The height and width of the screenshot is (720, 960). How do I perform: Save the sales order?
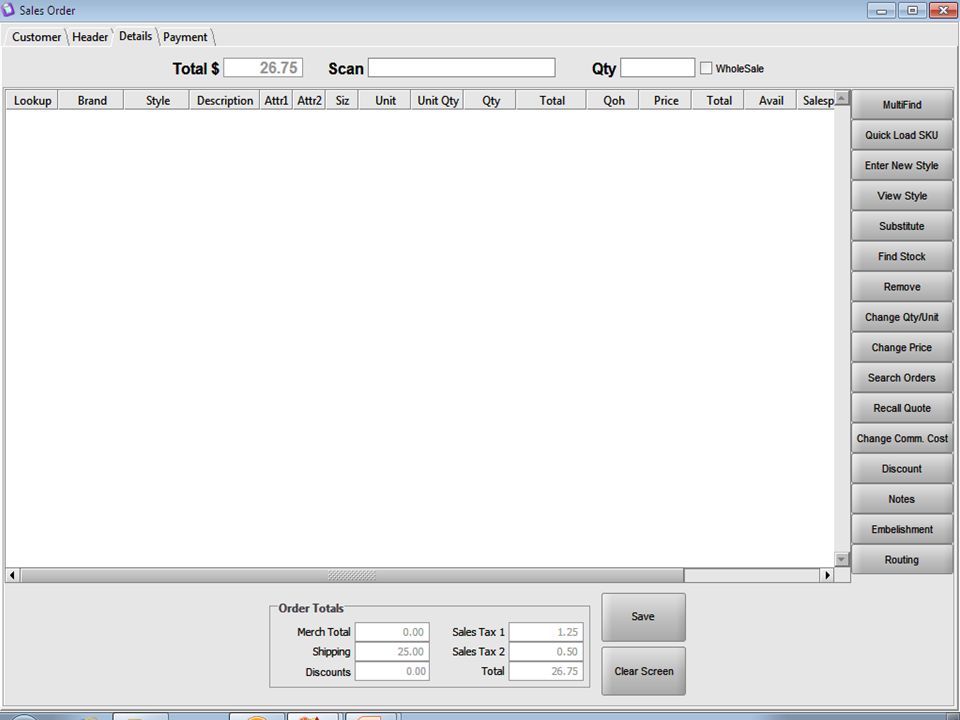643,617
